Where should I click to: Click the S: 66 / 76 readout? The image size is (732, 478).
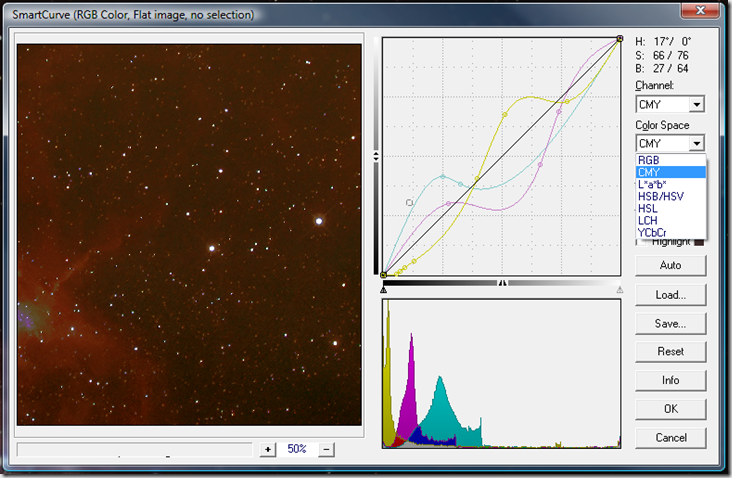pyautogui.click(x=662, y=55)
